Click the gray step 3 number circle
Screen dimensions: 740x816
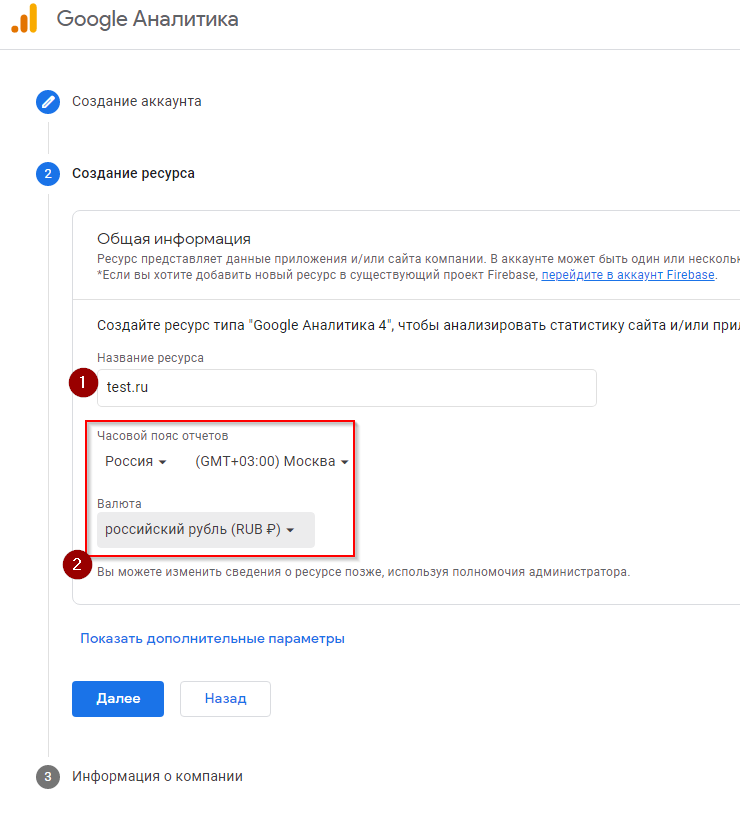pyautogui.click(x=48, y=776)
